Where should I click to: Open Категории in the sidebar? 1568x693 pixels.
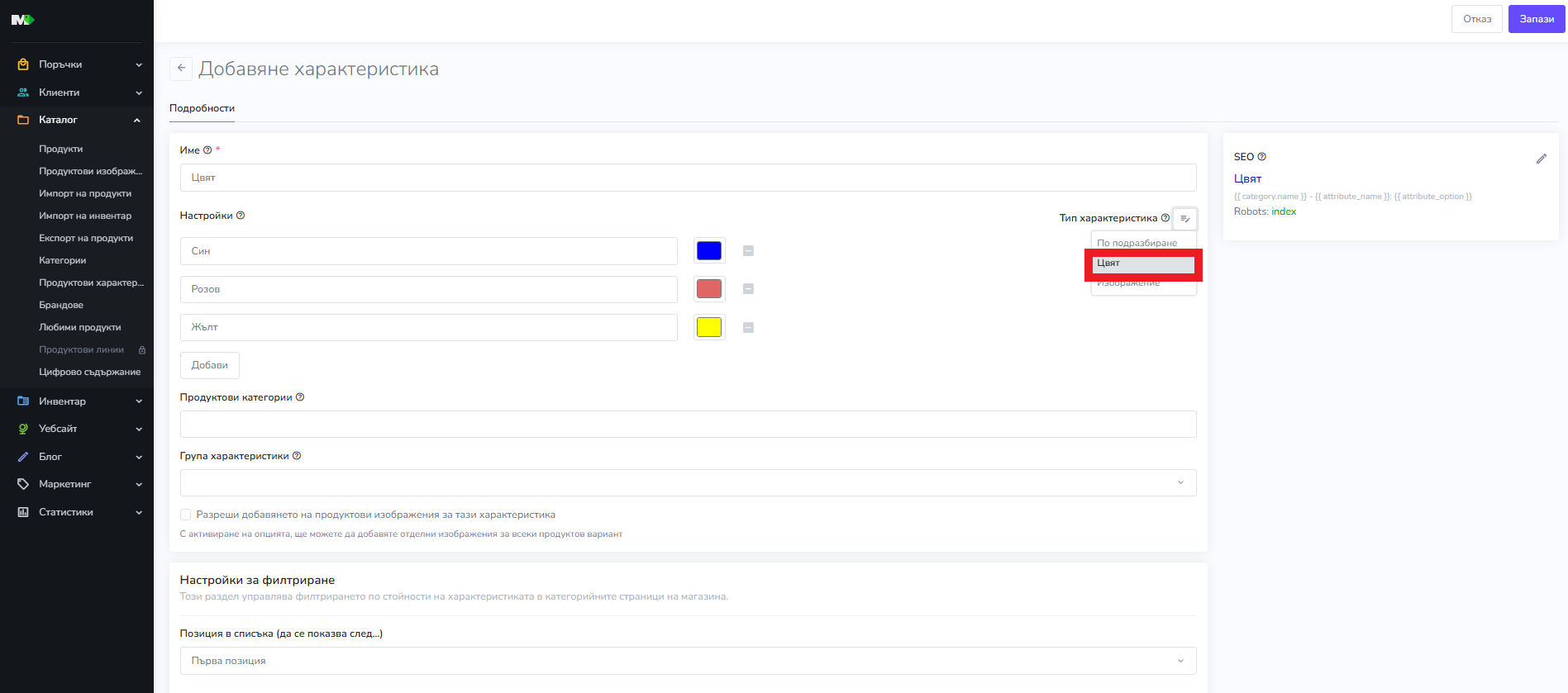click(x=62, y=260)
